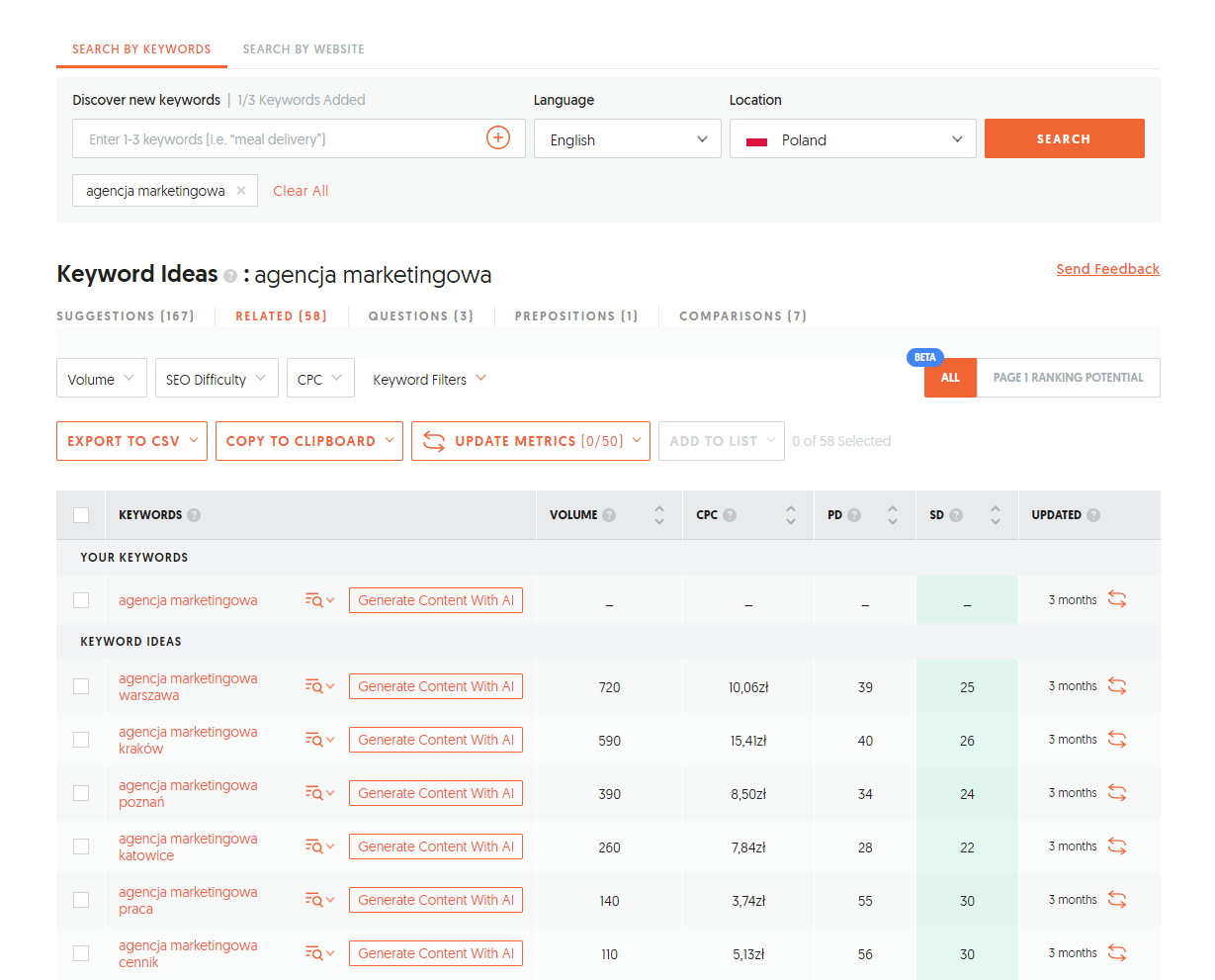Remove the 'agencja marketingowa' keyword chip
The image size is (1215, 980).
pos(241,191)
